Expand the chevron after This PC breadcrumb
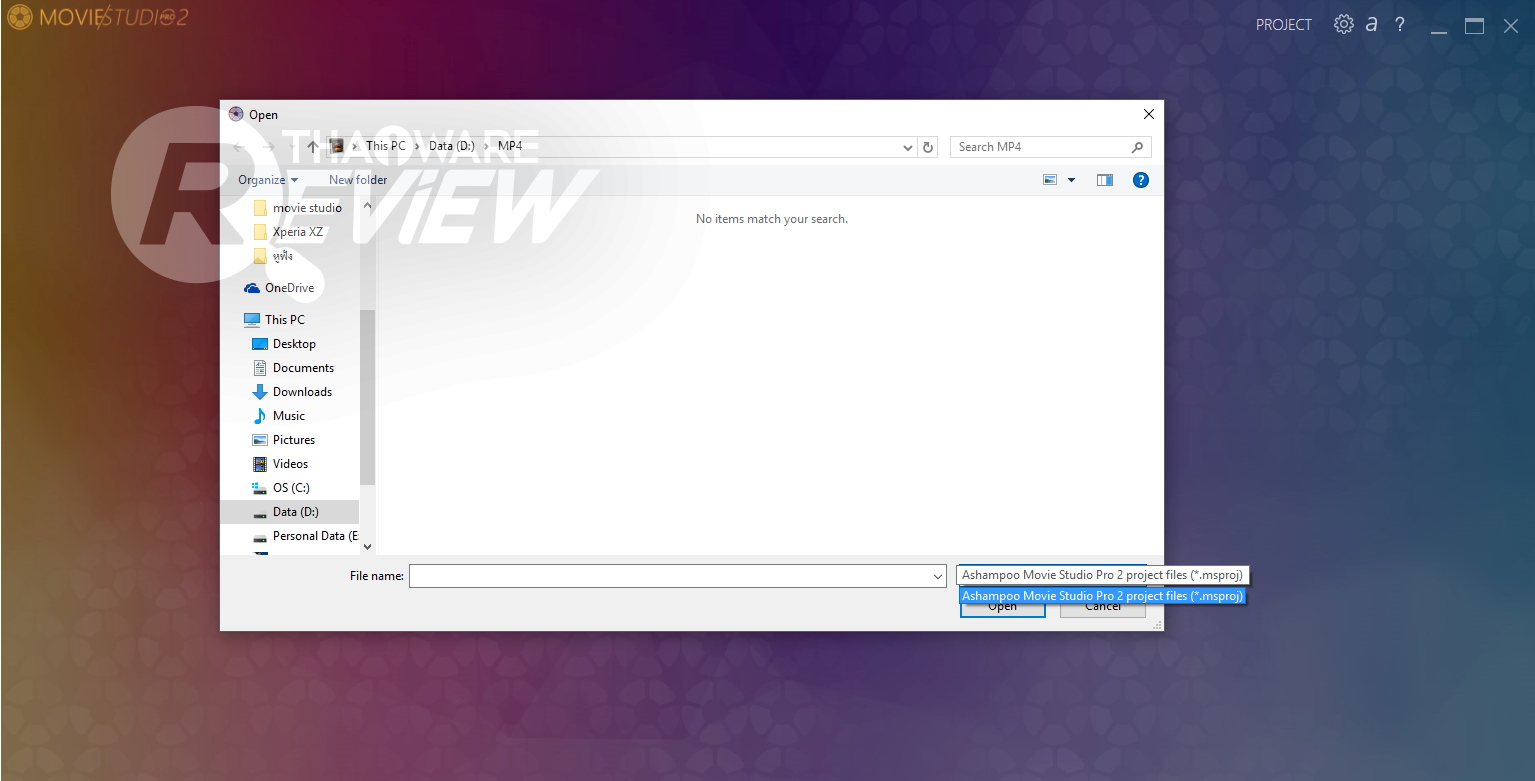Viewport: 1535px width, 781px height. click(x=418, y=146)
